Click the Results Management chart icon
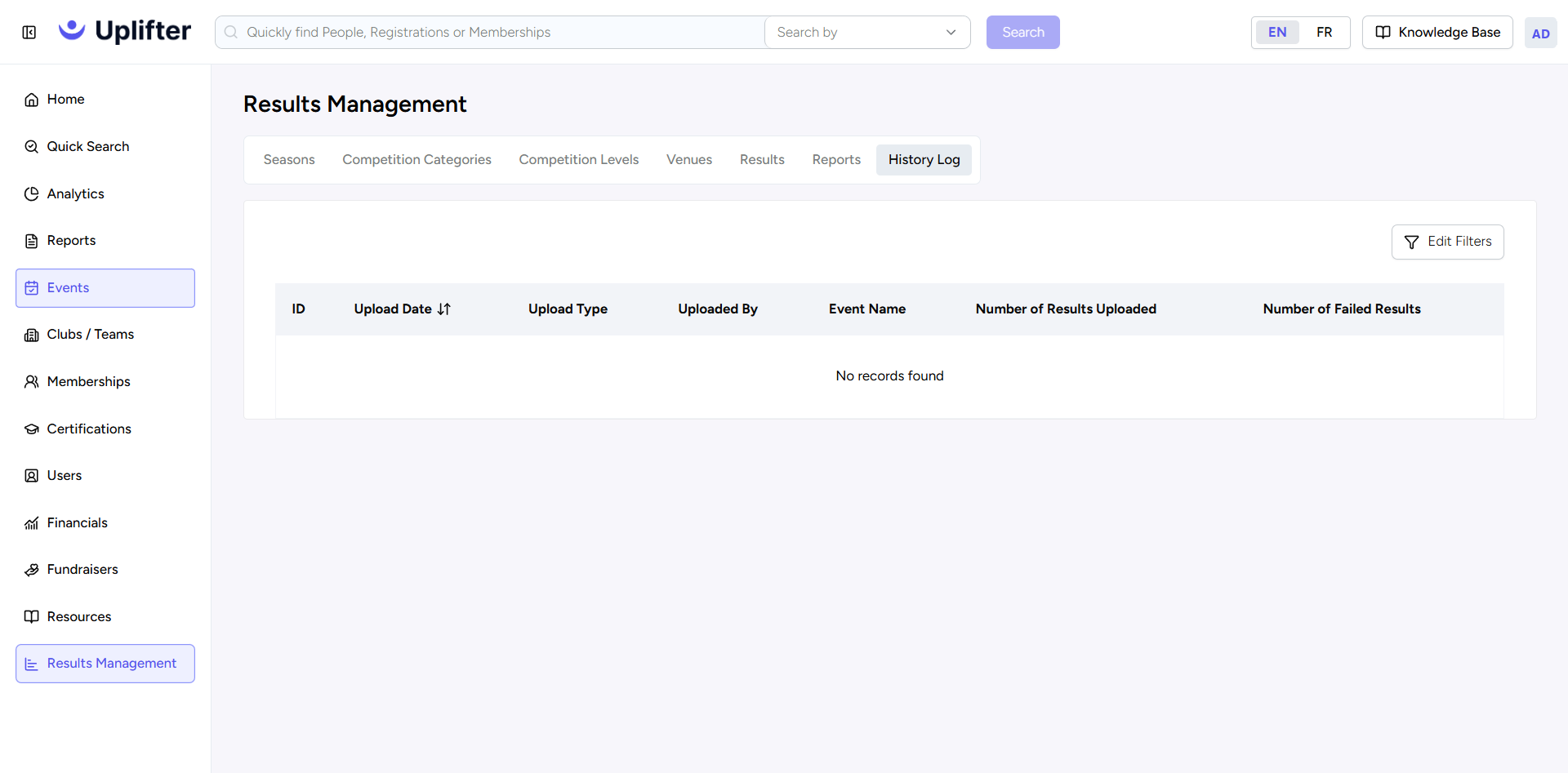The height and width of the screenshot is (773, 1568). click(32, 664)
